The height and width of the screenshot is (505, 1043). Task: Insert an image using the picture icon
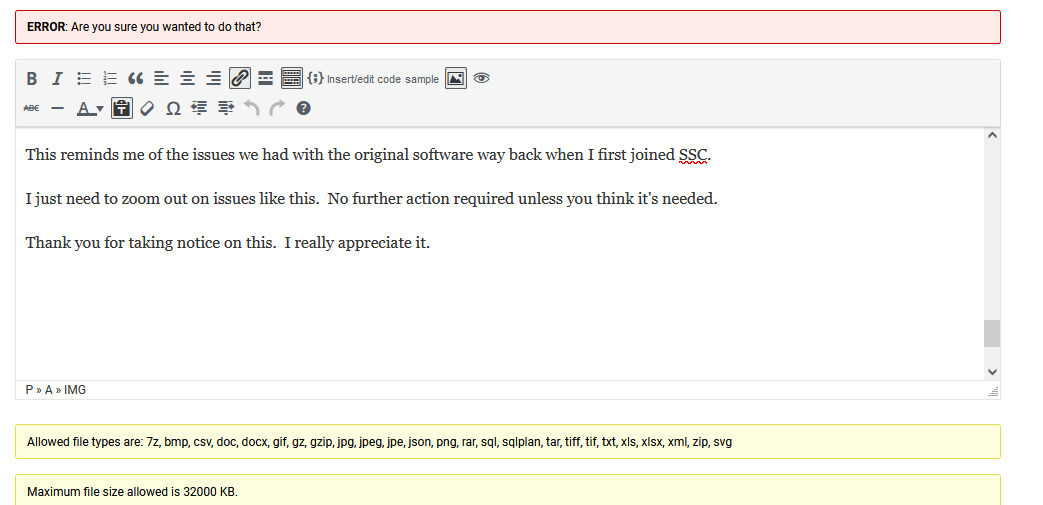[x=455, y=79]
